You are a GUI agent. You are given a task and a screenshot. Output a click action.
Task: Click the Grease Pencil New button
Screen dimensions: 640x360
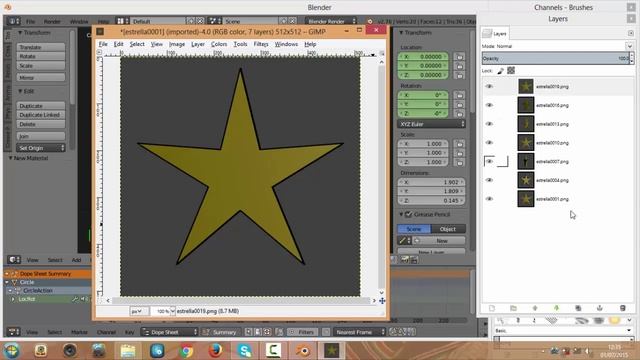[x=439, y=241]
